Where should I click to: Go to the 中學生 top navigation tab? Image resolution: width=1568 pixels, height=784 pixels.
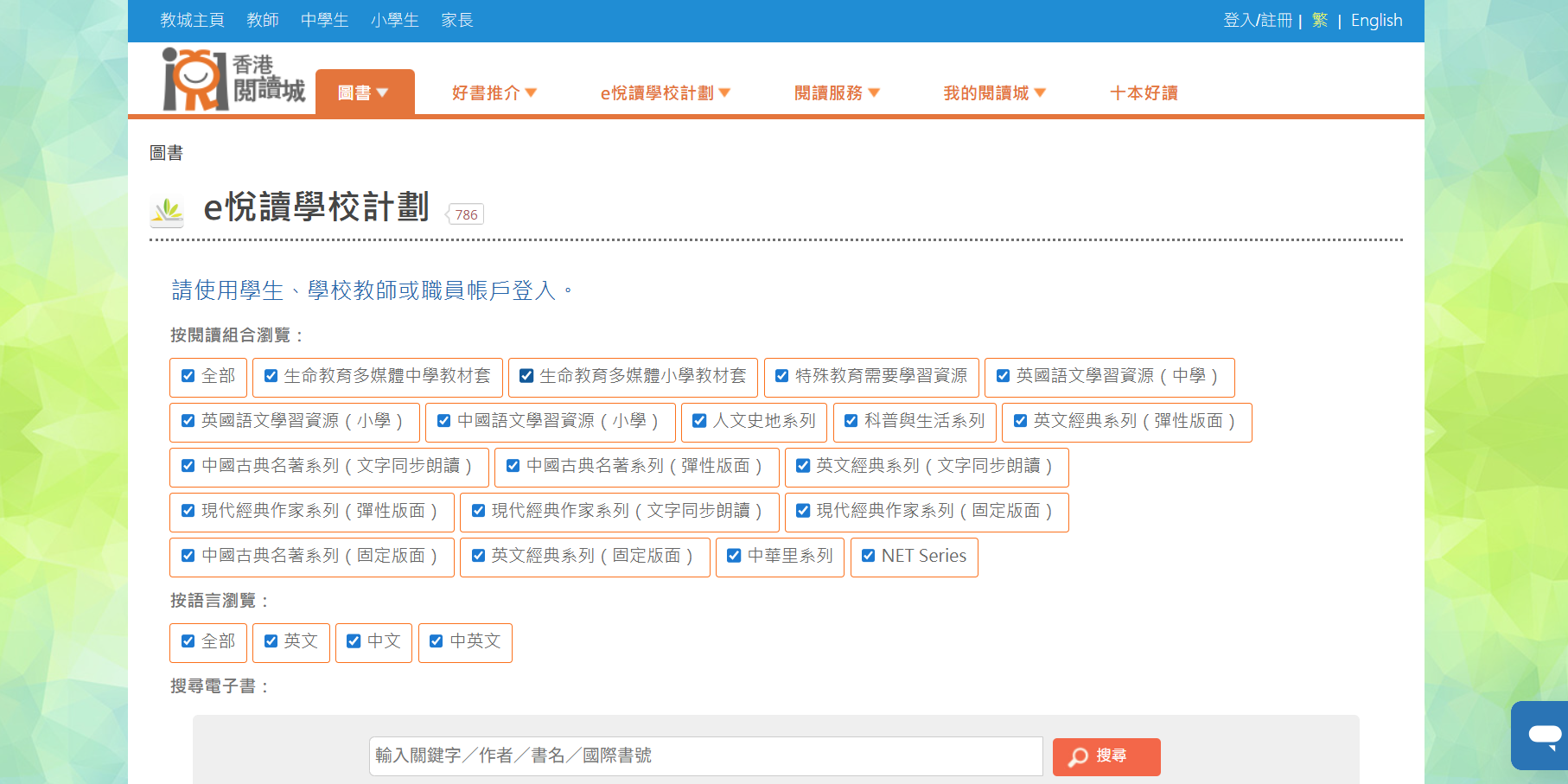point(324,20)
